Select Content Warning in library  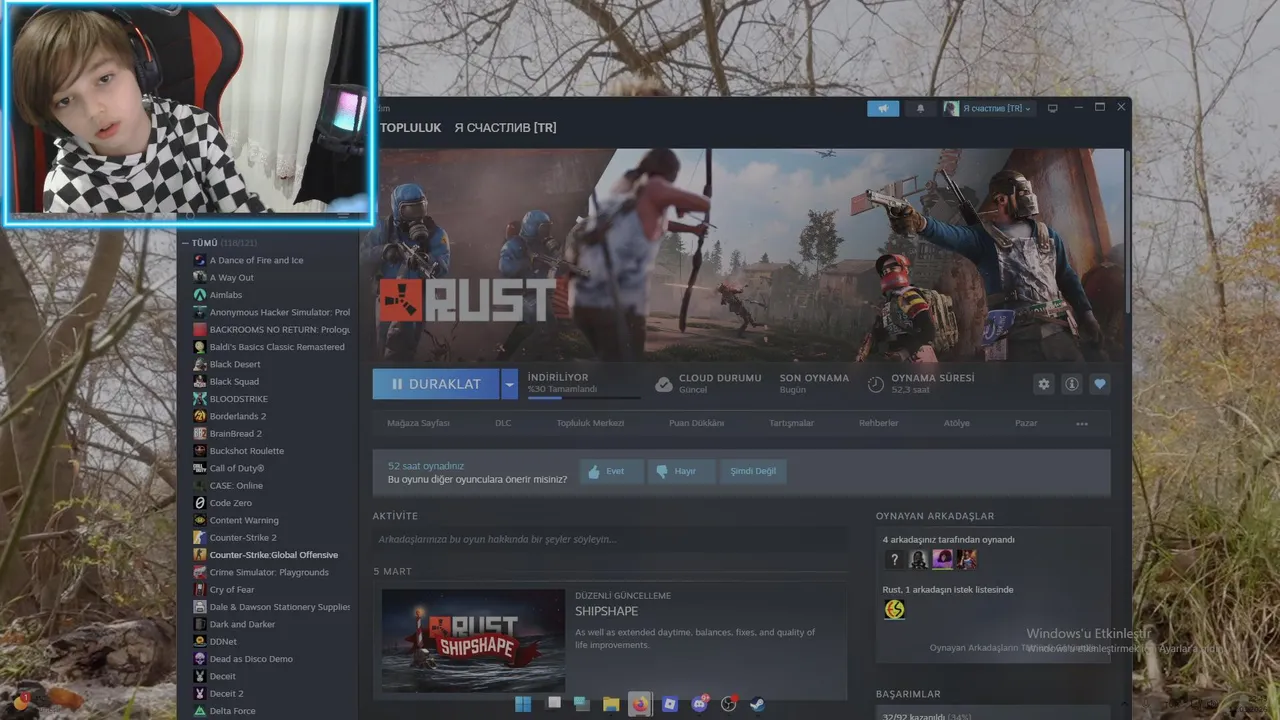[244, 520]
